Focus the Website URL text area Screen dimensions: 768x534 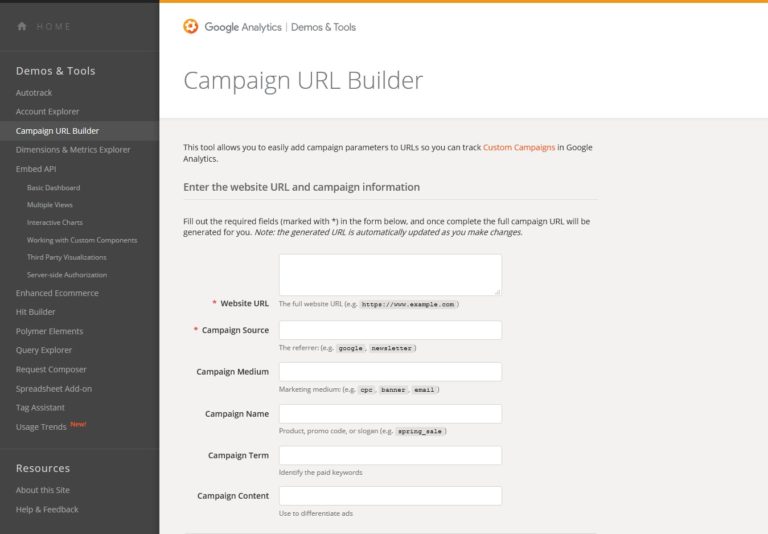click(x=390, y=275)
